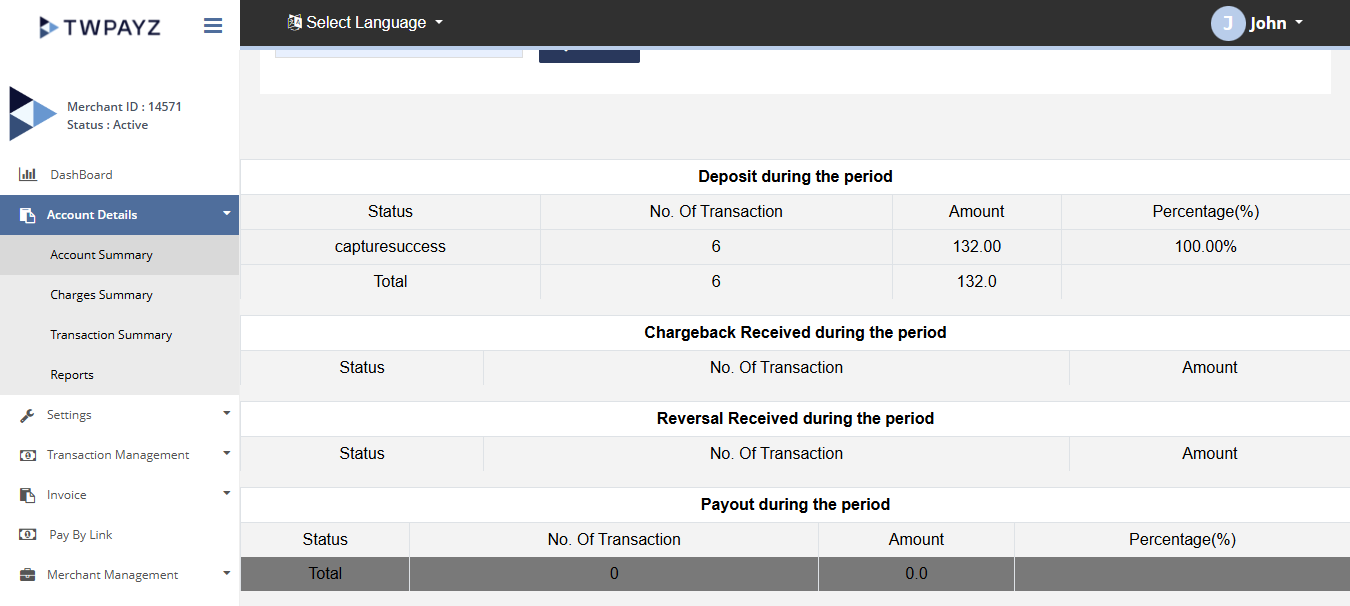The width and height of the screenshot is (1350, 606).
Task: Click the hamburger menu toggle icon
Action: pyautogui.click(x=213, y=26)
